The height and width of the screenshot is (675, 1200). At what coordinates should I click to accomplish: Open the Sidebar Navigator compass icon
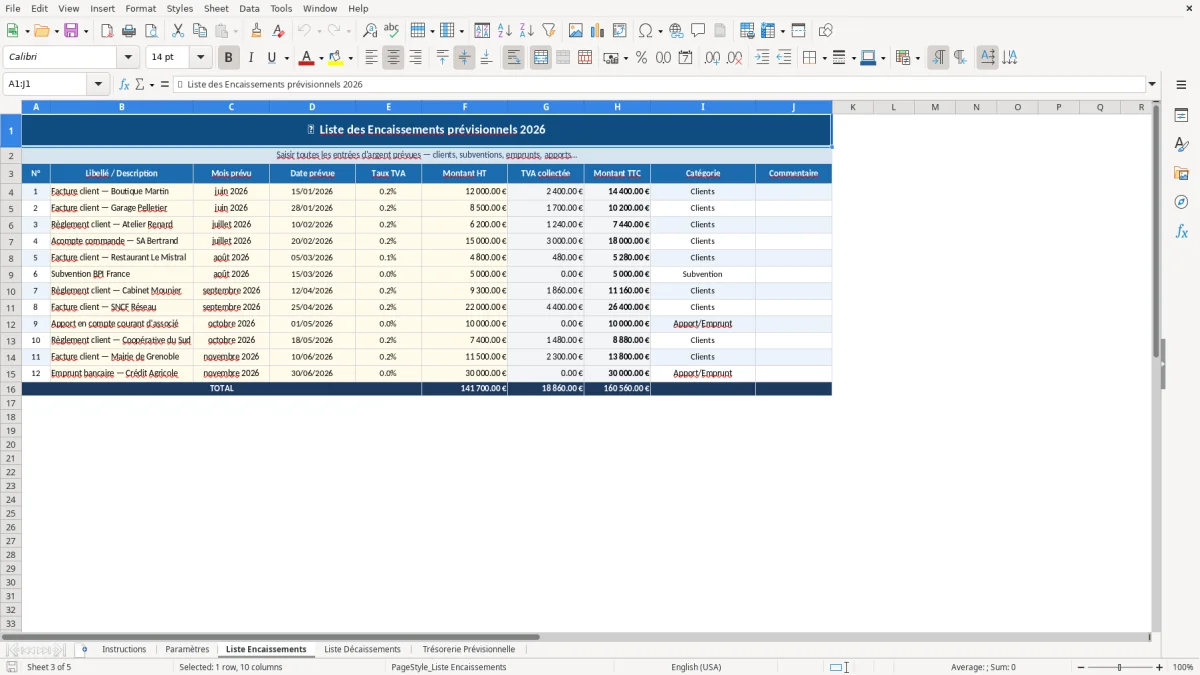(1181, 202)
